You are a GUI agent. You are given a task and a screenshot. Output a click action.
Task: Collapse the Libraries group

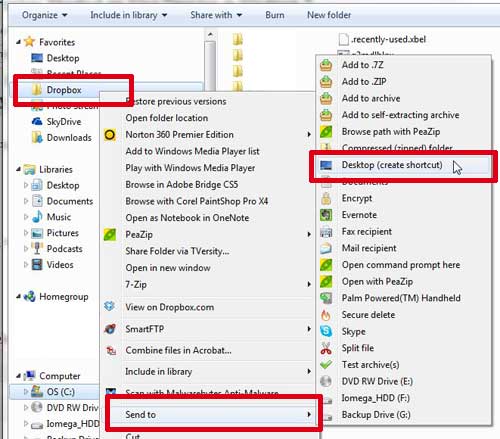[x=19, y=169]
